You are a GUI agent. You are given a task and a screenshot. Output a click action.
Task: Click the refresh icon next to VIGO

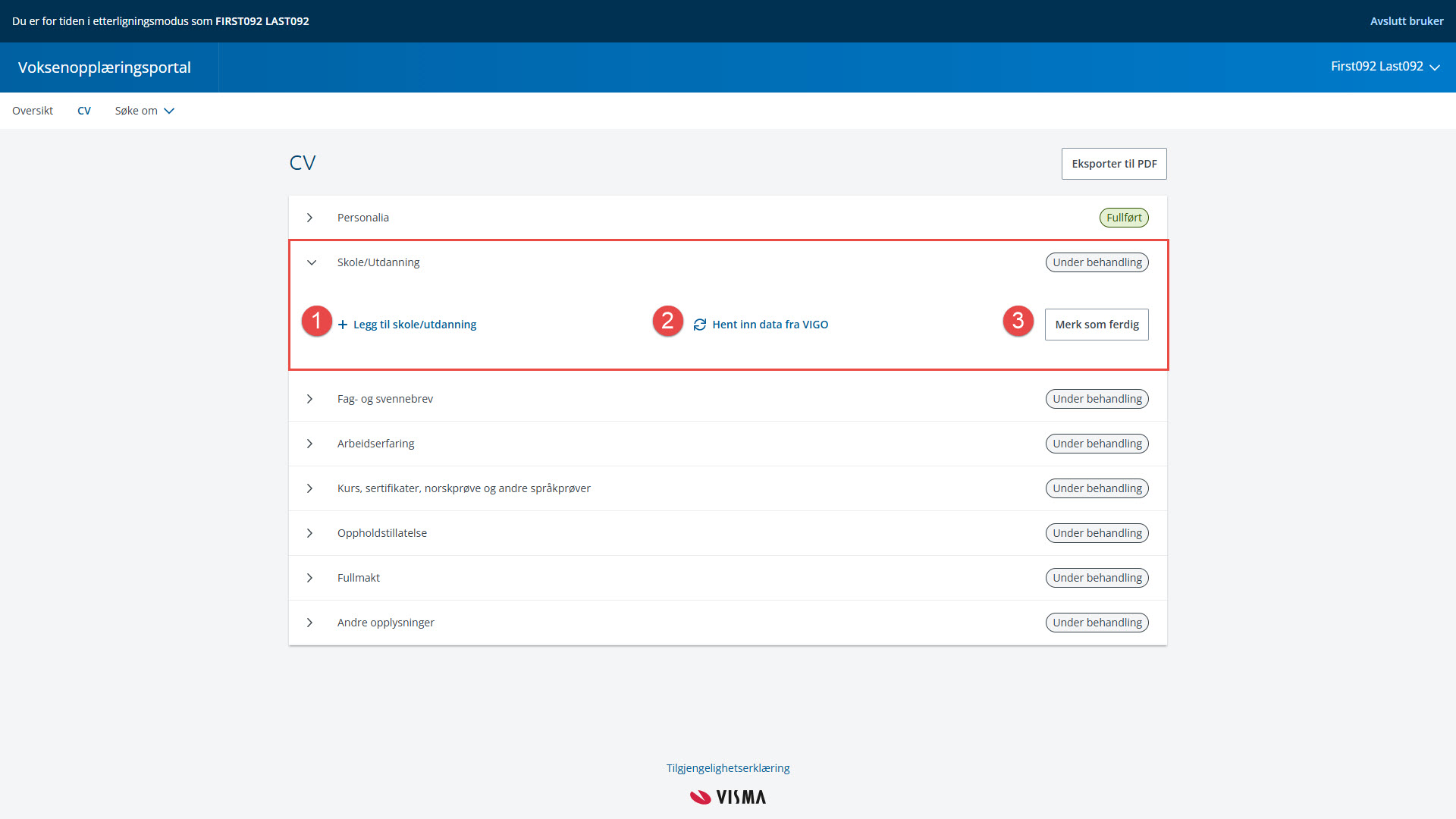tap(700, 325)
